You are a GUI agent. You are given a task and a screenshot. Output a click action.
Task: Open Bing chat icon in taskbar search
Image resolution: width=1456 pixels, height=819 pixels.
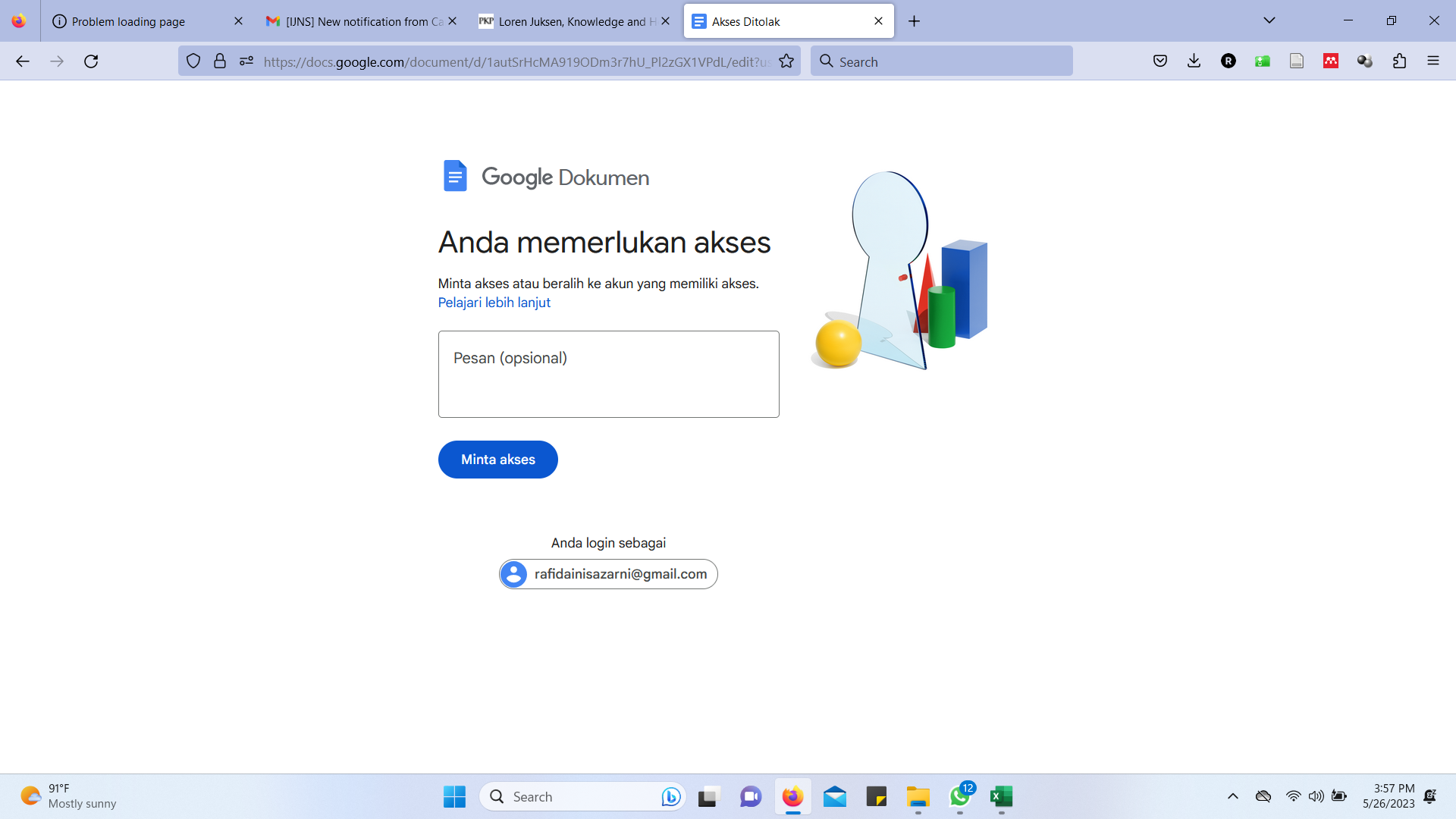[670, 797]
